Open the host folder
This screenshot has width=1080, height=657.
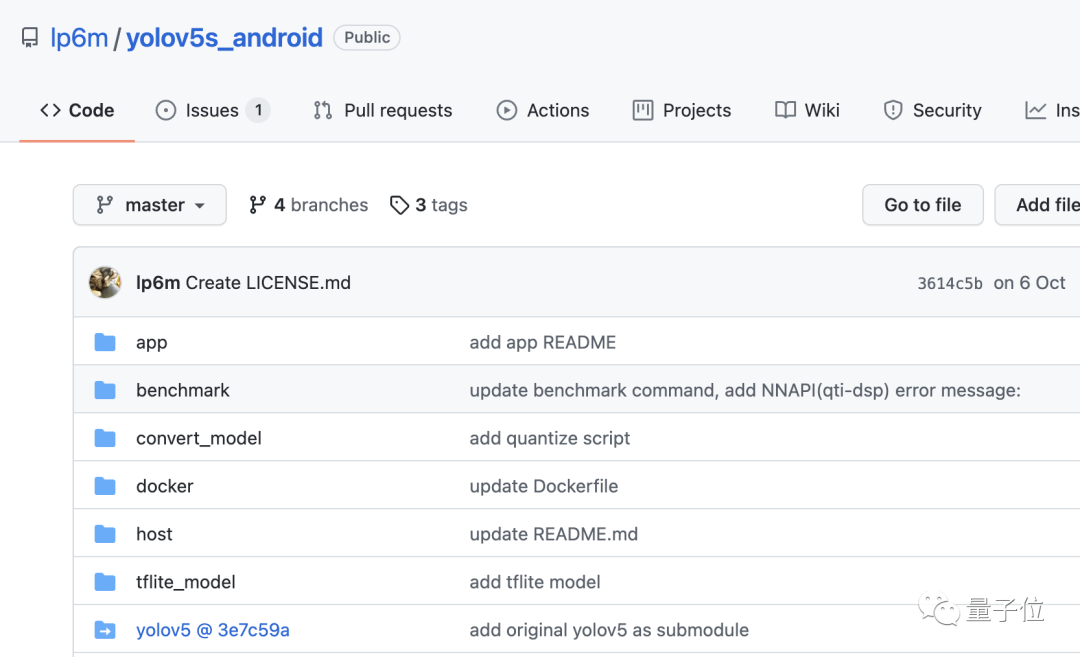[154, 534]
